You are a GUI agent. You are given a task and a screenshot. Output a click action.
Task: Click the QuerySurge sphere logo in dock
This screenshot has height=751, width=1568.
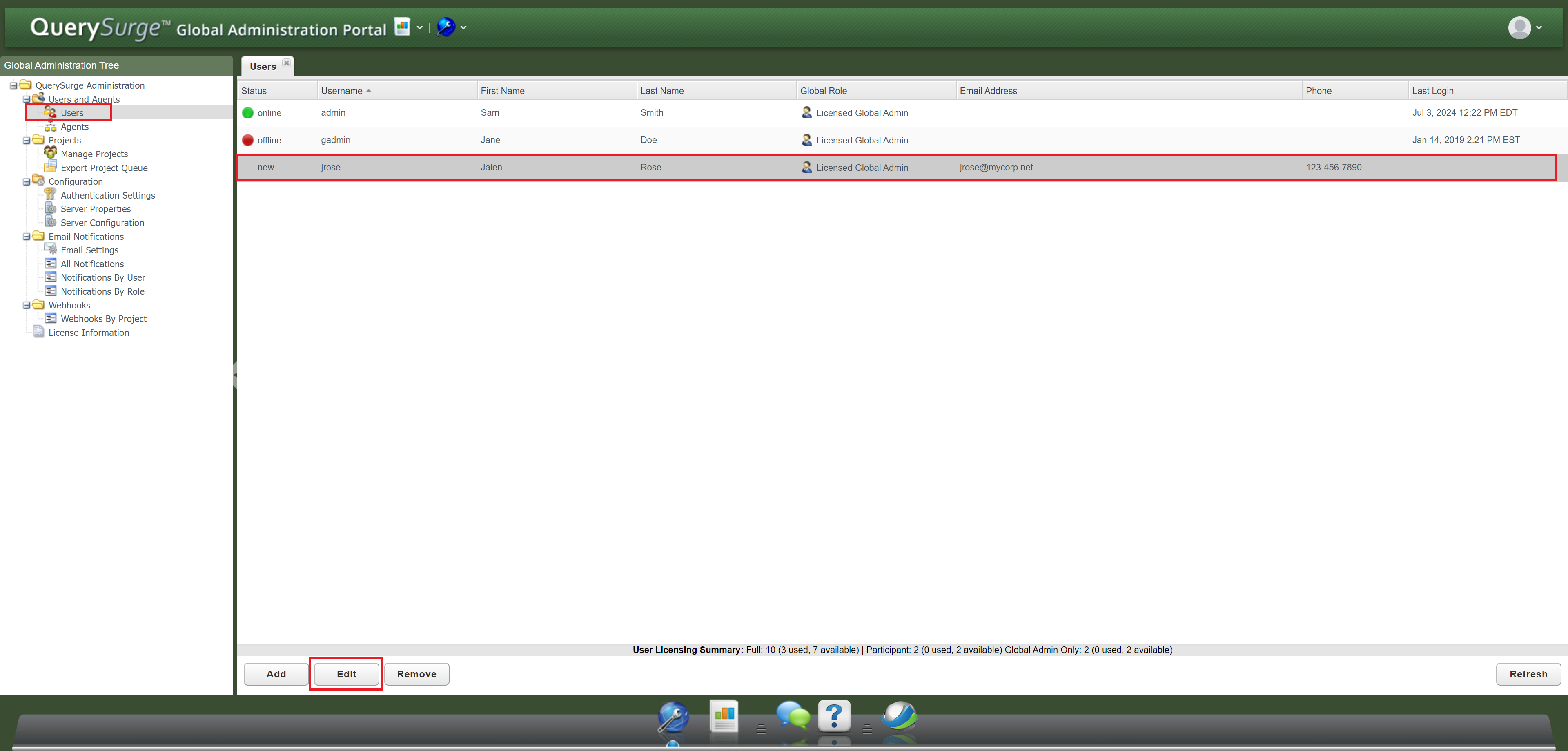(899, 715)
